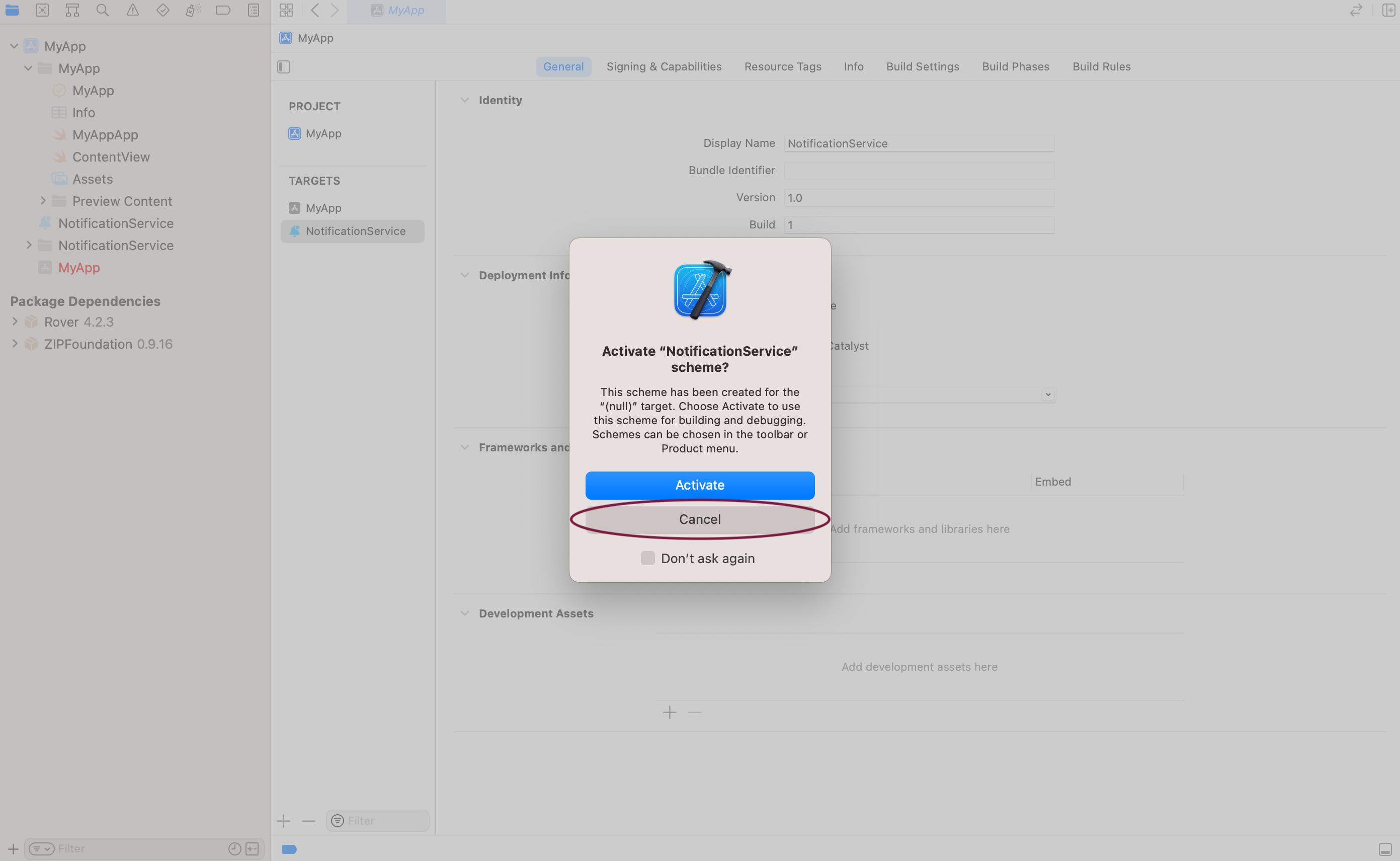
Task: Expand the Rover 4.2.3 package
Action: click(15, 321)
